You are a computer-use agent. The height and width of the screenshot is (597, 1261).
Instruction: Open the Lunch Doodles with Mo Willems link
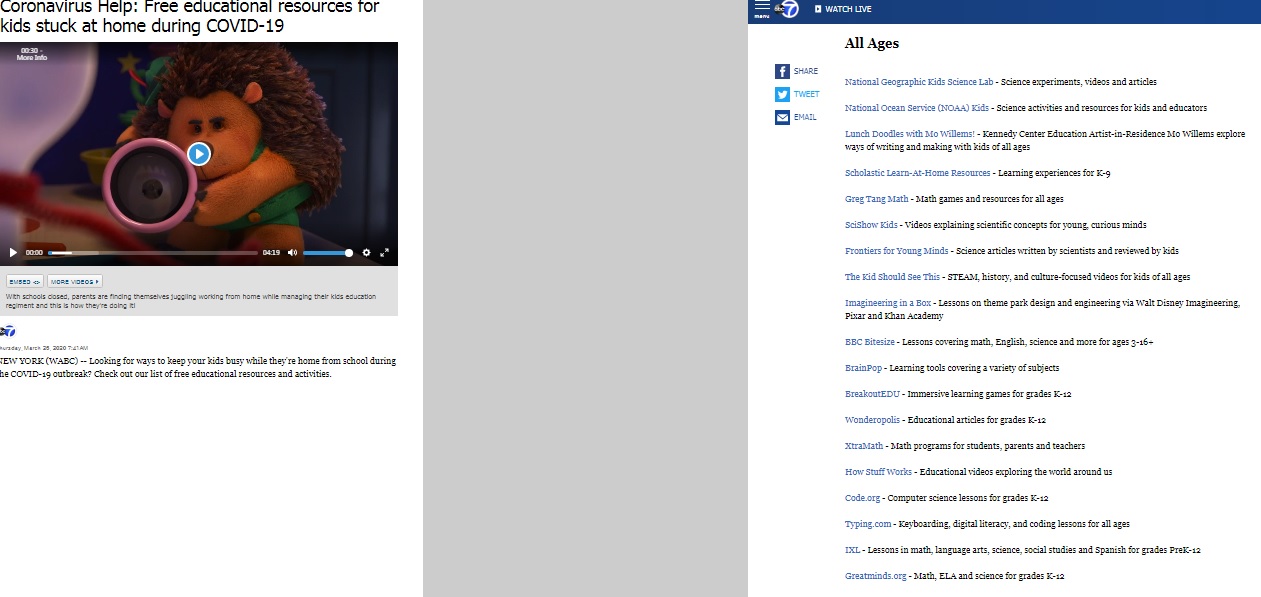coord(910,134)
